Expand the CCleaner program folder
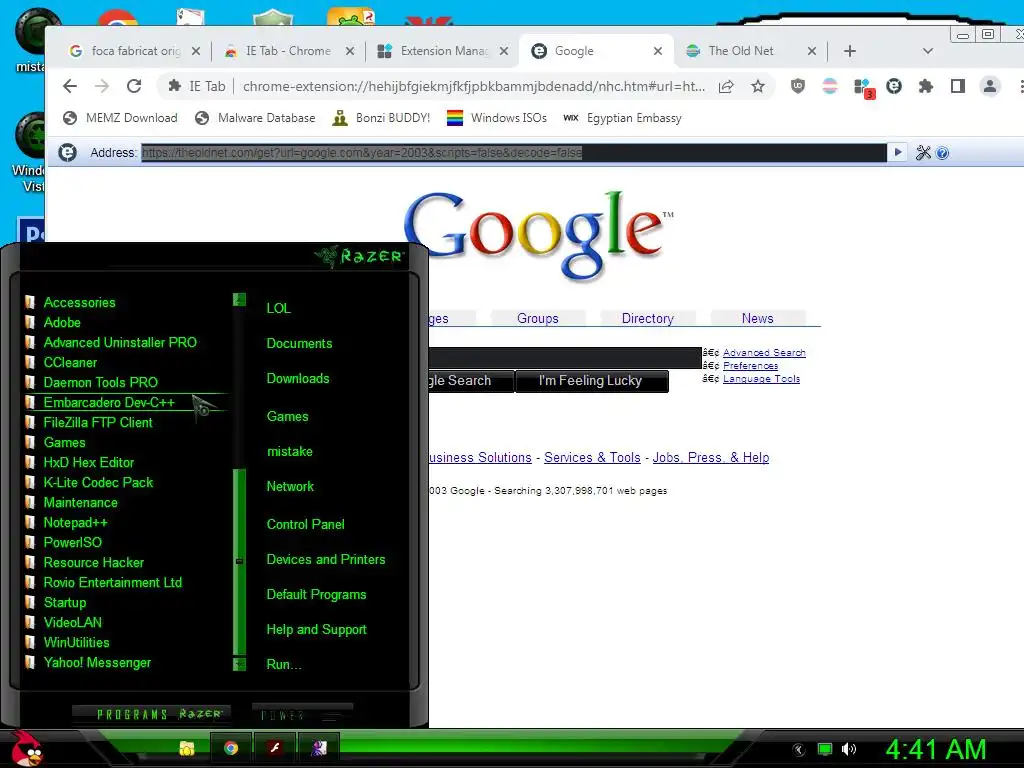 click(70, 362)
